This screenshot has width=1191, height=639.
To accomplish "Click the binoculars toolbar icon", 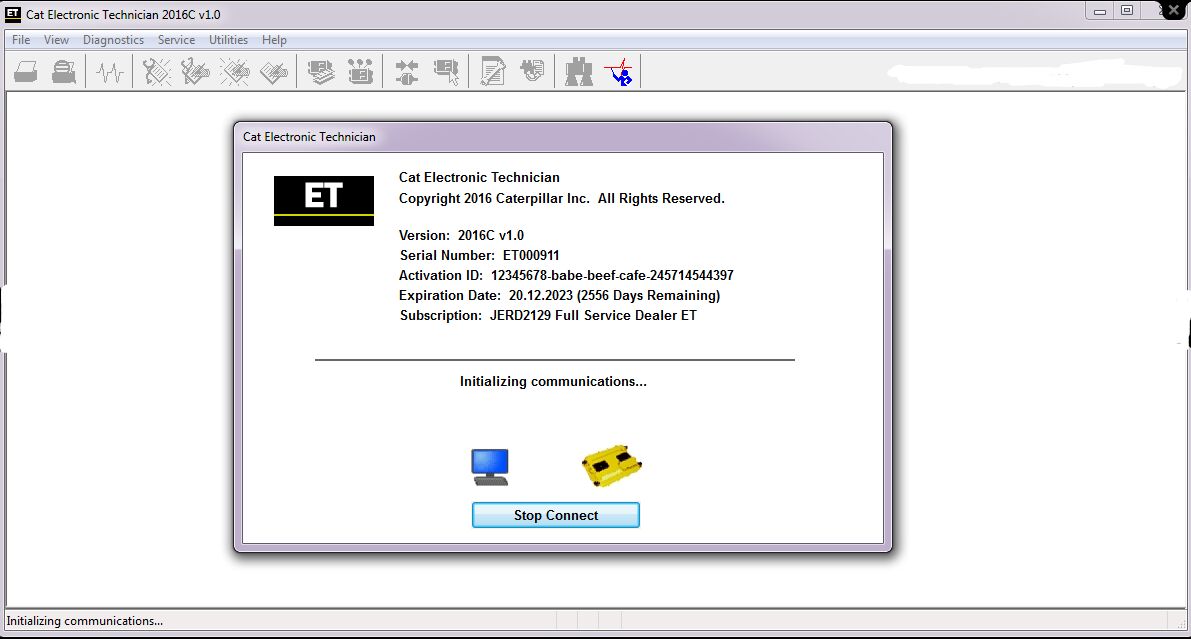I will (x=579, y=72).
